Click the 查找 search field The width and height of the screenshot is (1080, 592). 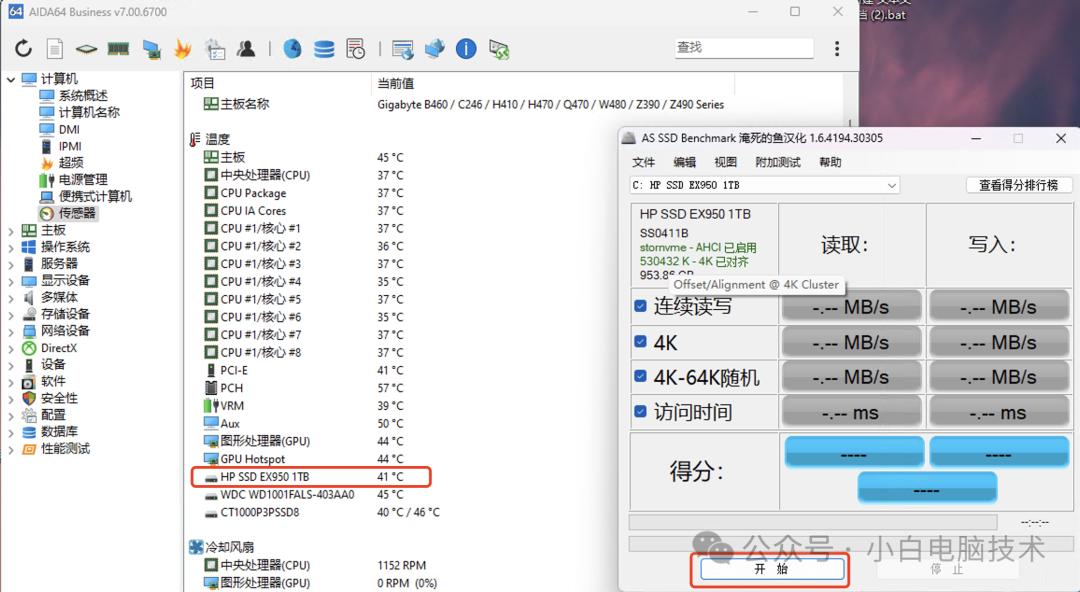(x=744, y=48)
